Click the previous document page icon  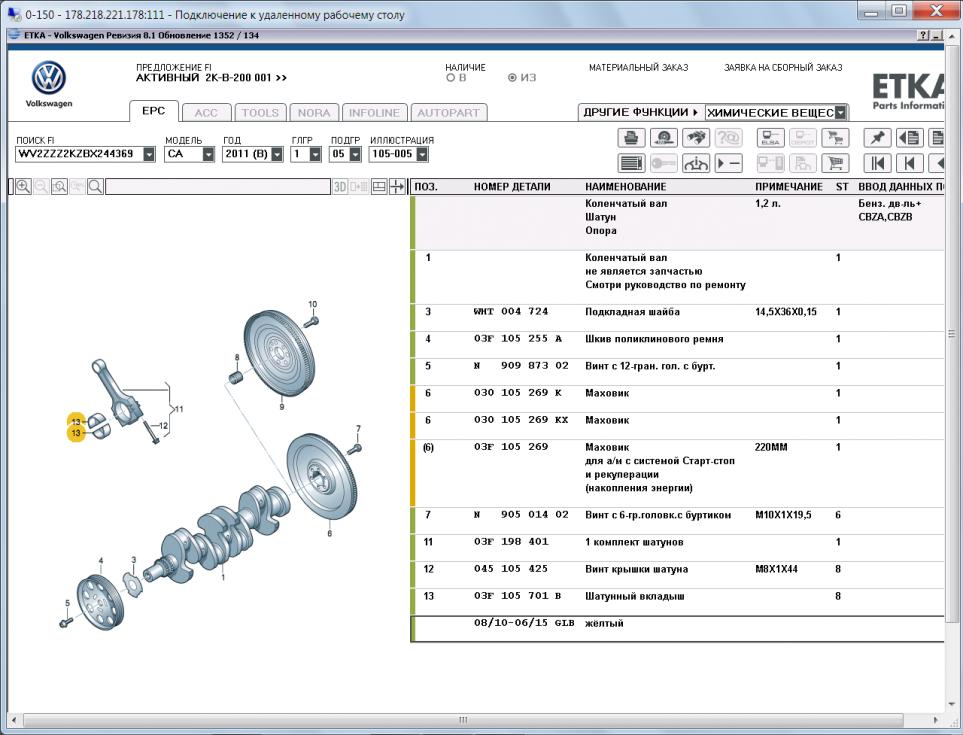click(x=910, y=138)
